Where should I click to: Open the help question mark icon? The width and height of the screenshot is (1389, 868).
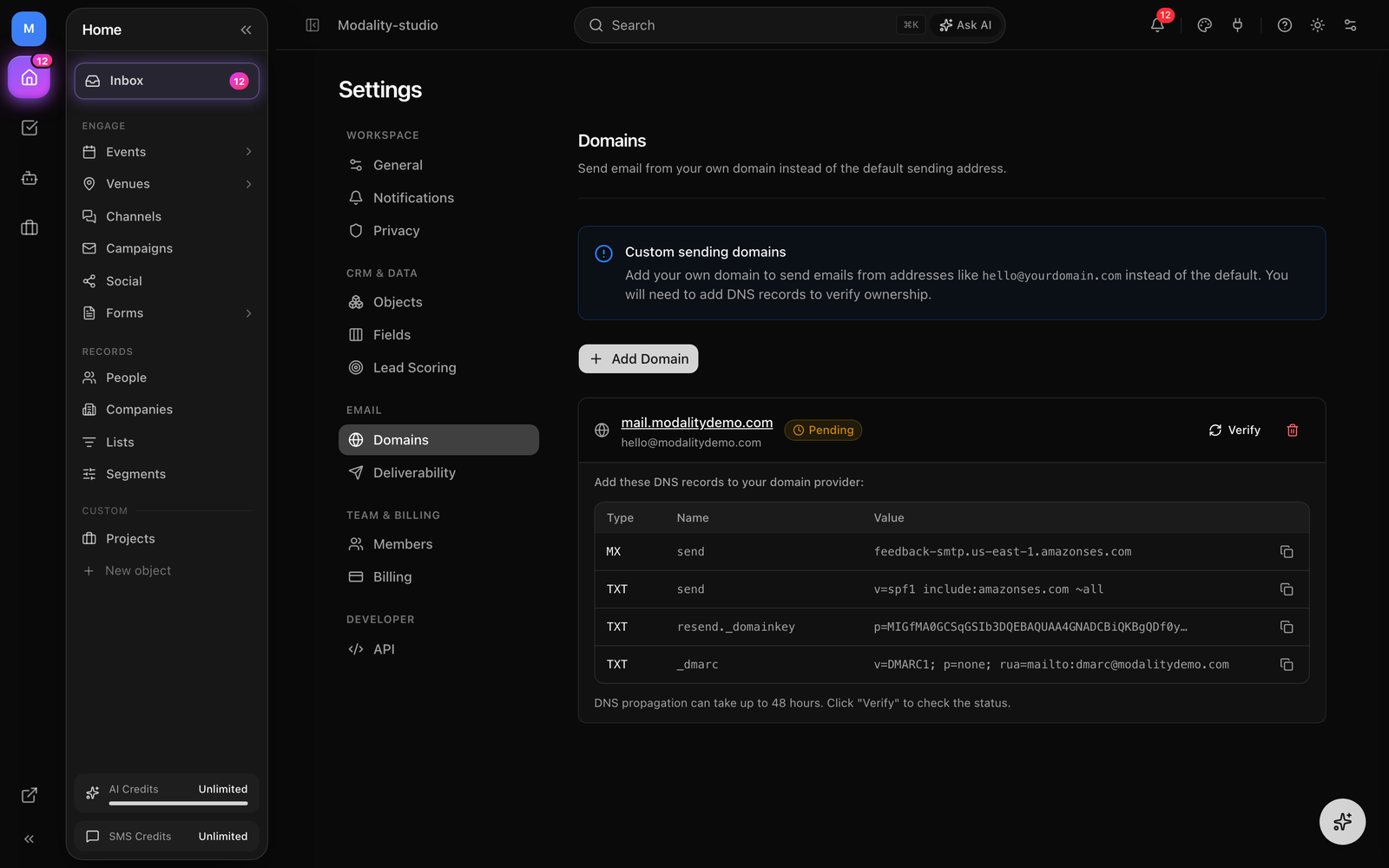tap(1285, 25)
